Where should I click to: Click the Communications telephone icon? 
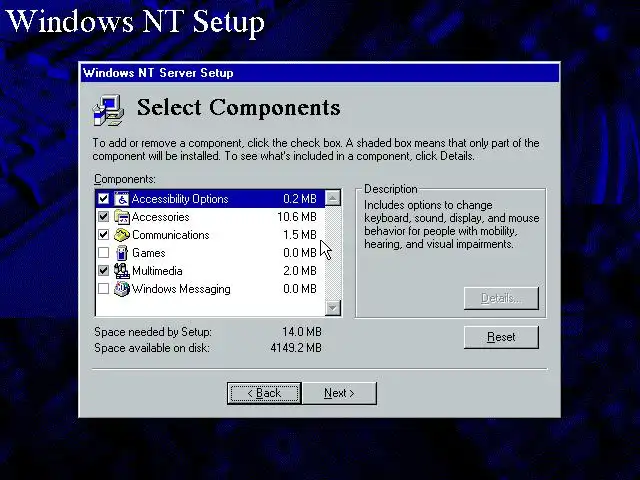[x=121, y=235]
